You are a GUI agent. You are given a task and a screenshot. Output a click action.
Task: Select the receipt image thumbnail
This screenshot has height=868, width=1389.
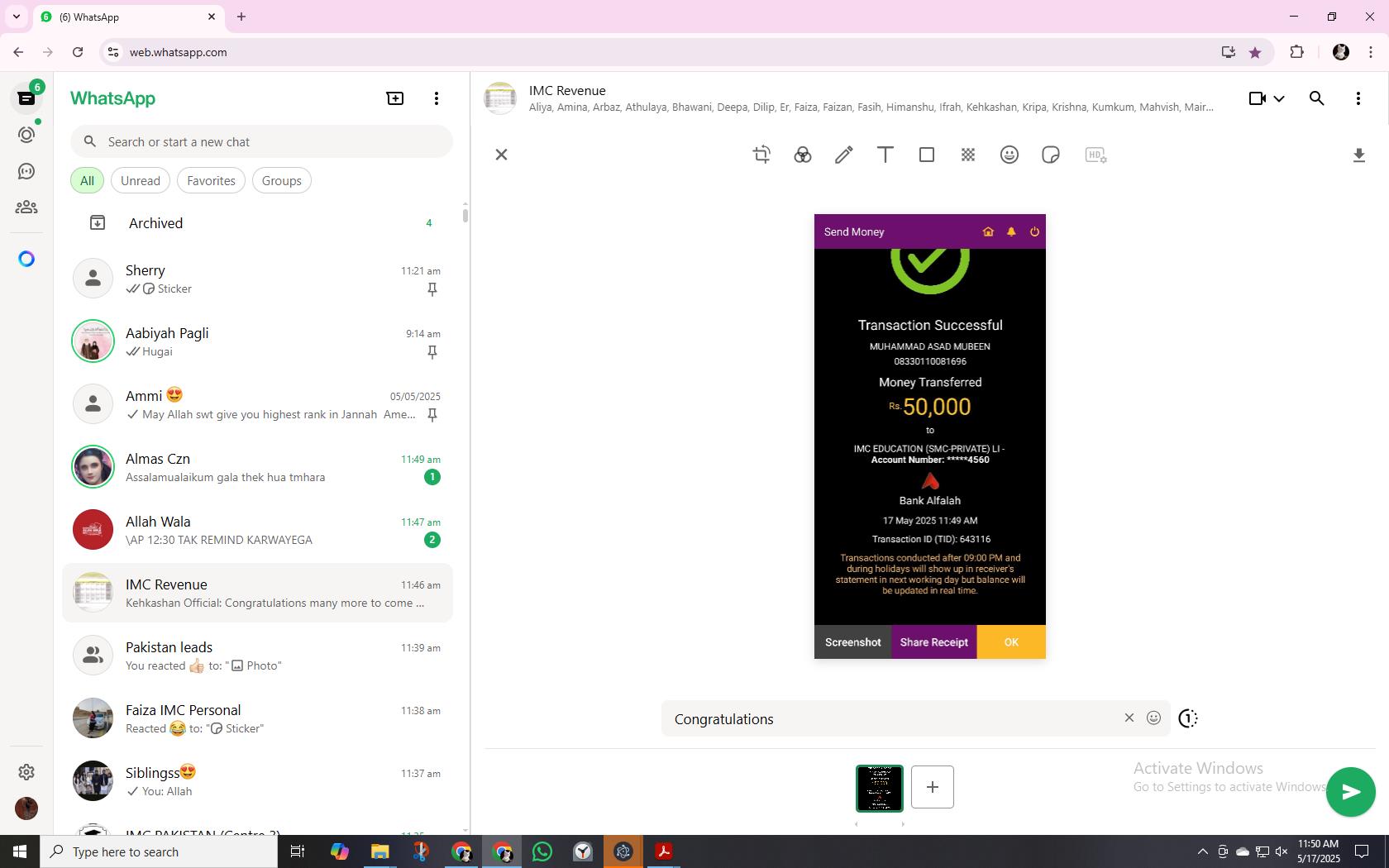coord(880,789)
